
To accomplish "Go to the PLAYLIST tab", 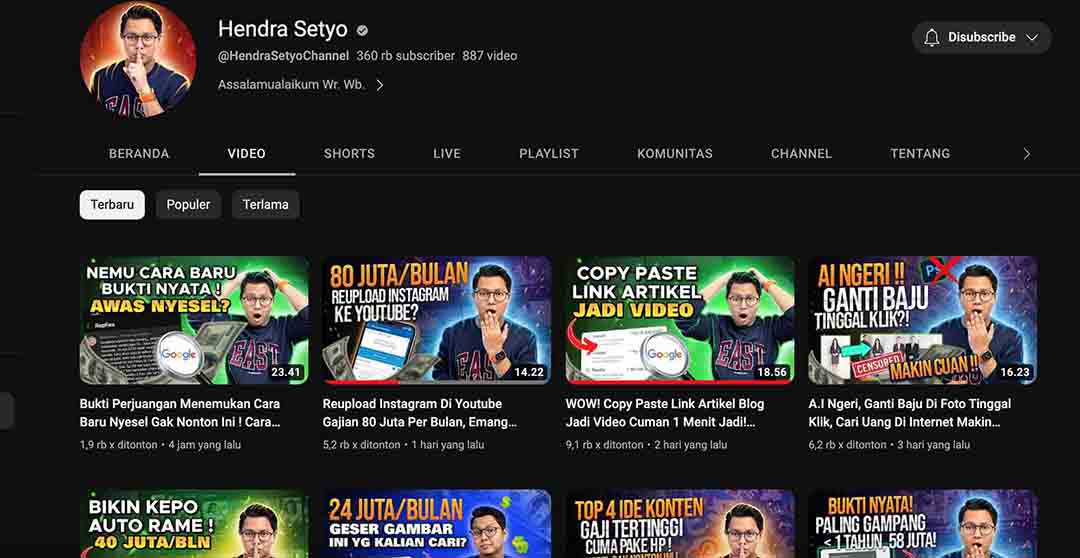I will click(549, 154).
